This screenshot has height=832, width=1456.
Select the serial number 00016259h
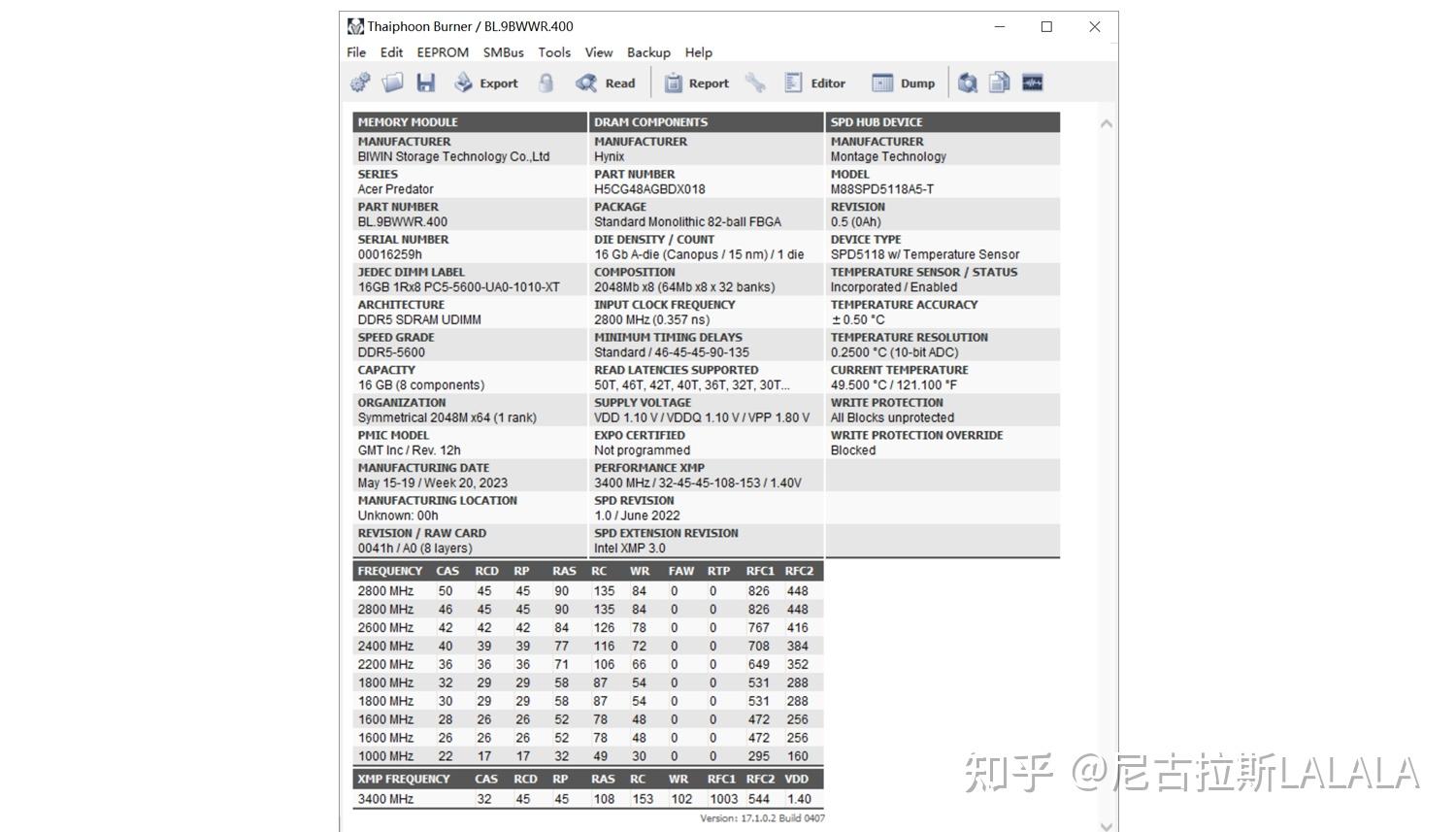tap(389, 254)
